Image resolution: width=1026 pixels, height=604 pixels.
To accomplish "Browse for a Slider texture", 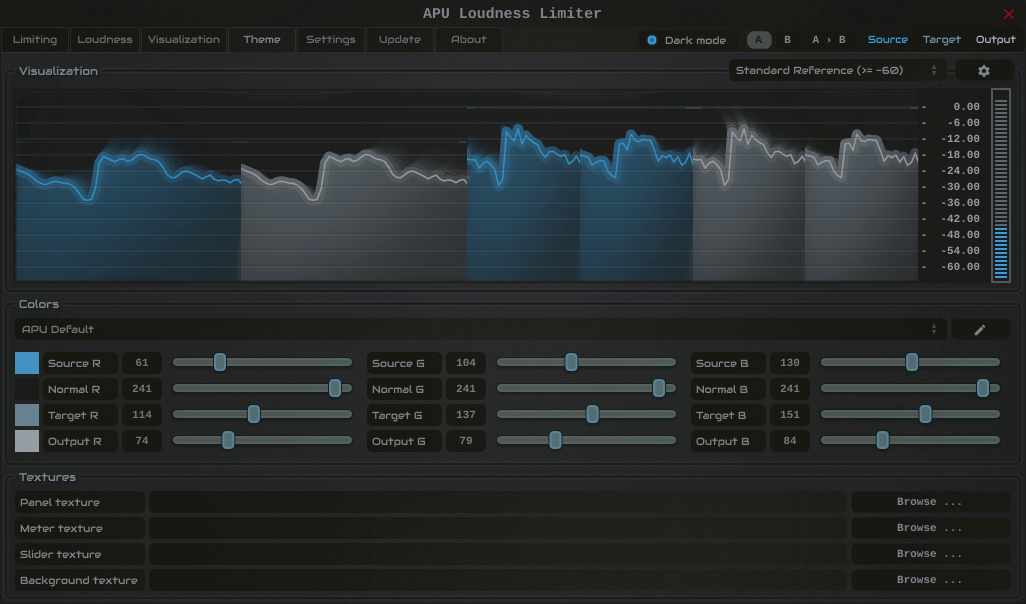I will 930,554.
